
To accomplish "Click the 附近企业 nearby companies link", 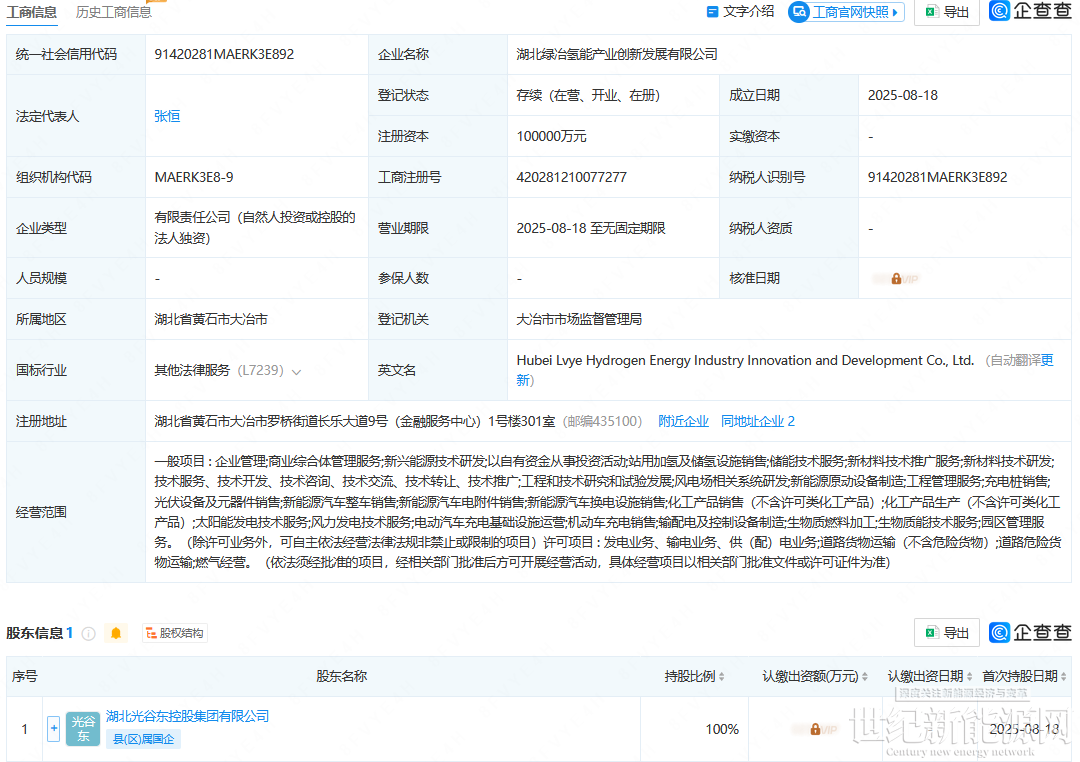I will click(683, 421).
